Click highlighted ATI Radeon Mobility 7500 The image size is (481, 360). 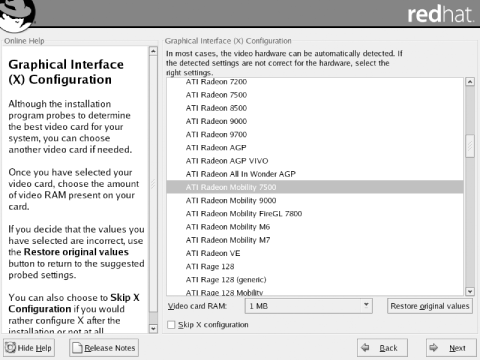pyautogui.click(x=315, y=187)
